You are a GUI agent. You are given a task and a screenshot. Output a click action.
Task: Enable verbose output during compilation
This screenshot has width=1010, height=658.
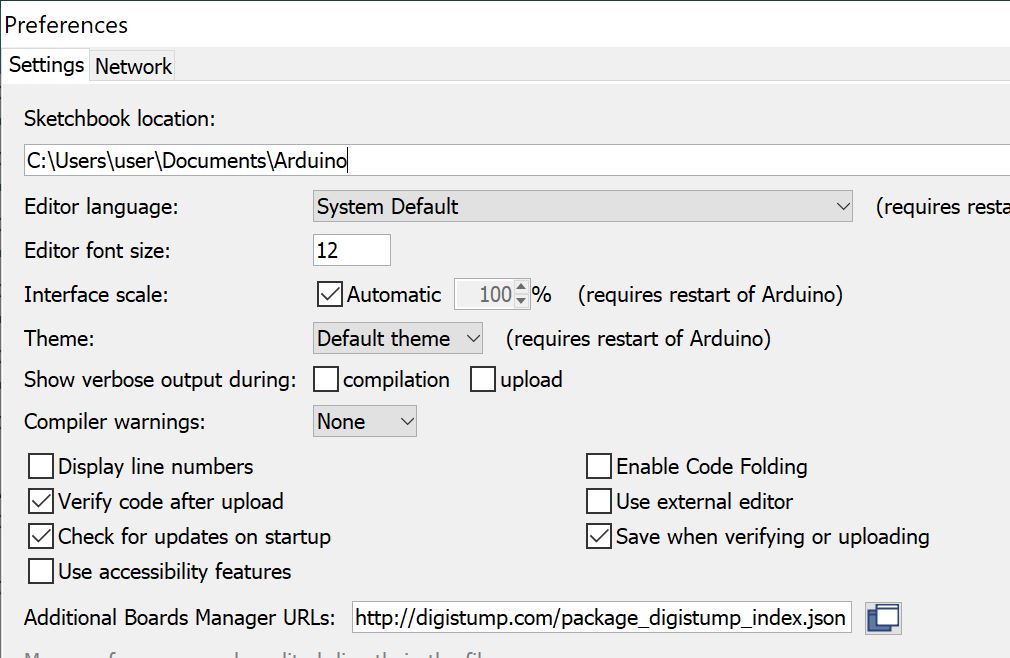[326, 380]
